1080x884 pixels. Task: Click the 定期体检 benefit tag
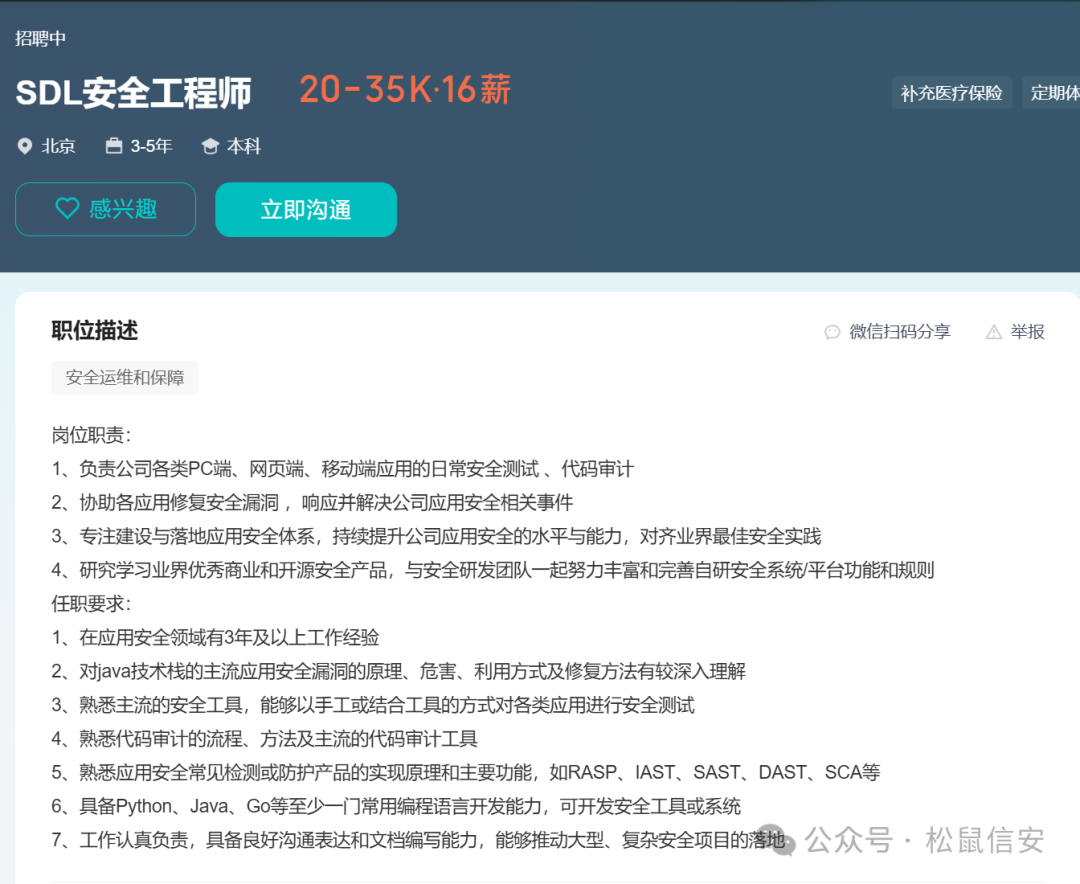pos(1053,91)
